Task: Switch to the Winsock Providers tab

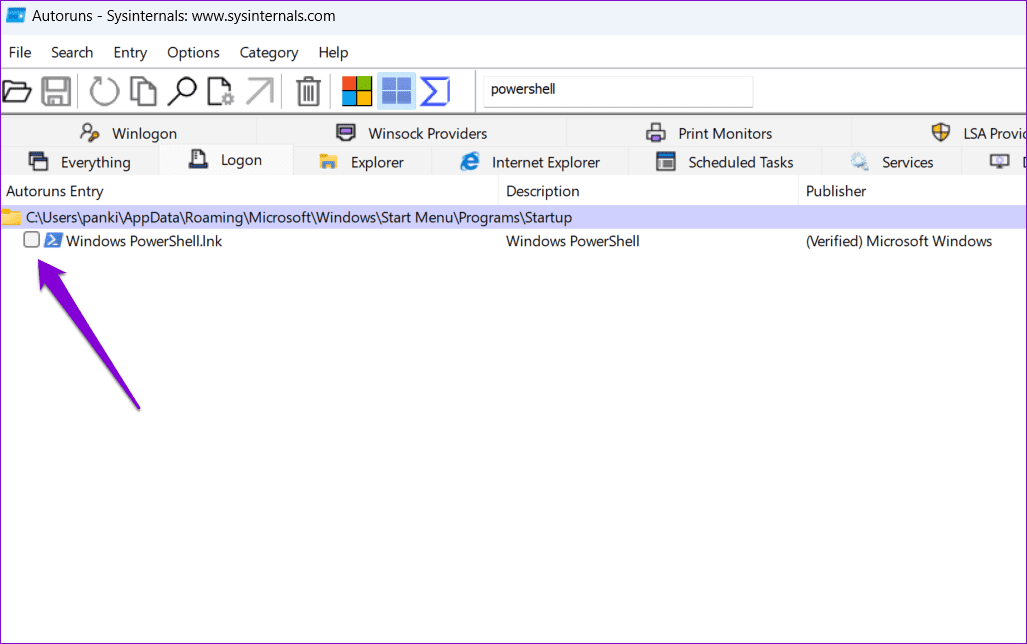Action: (x=411, y=133)
